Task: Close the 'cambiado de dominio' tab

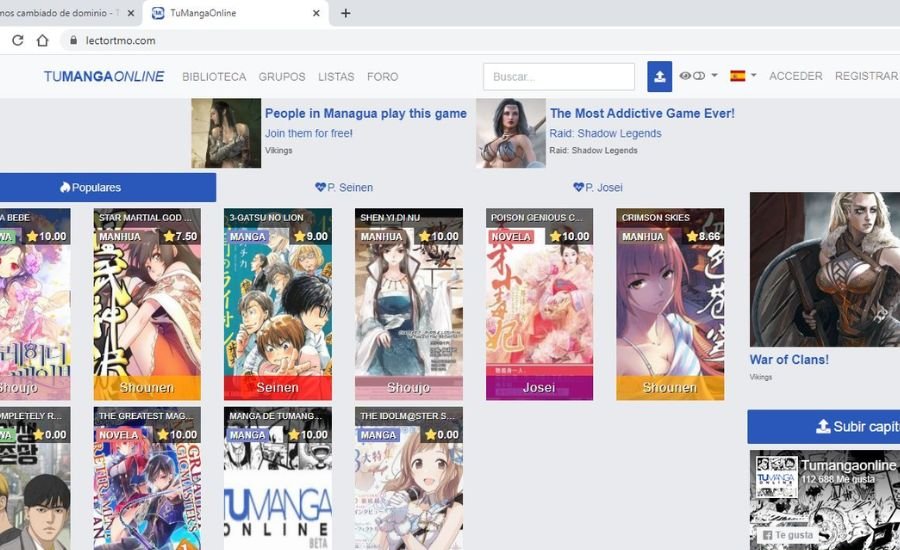Action: 131,13
